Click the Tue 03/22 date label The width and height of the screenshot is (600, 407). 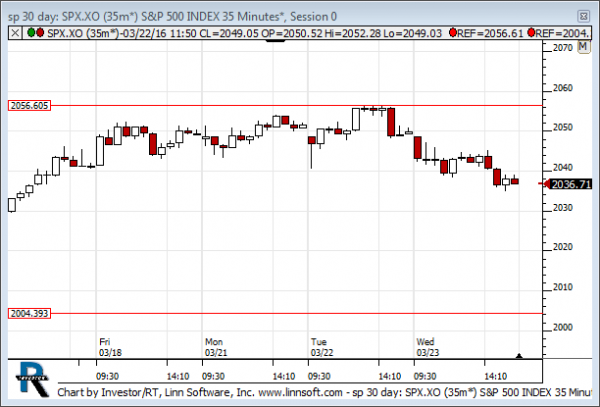(x=320, y=346)
